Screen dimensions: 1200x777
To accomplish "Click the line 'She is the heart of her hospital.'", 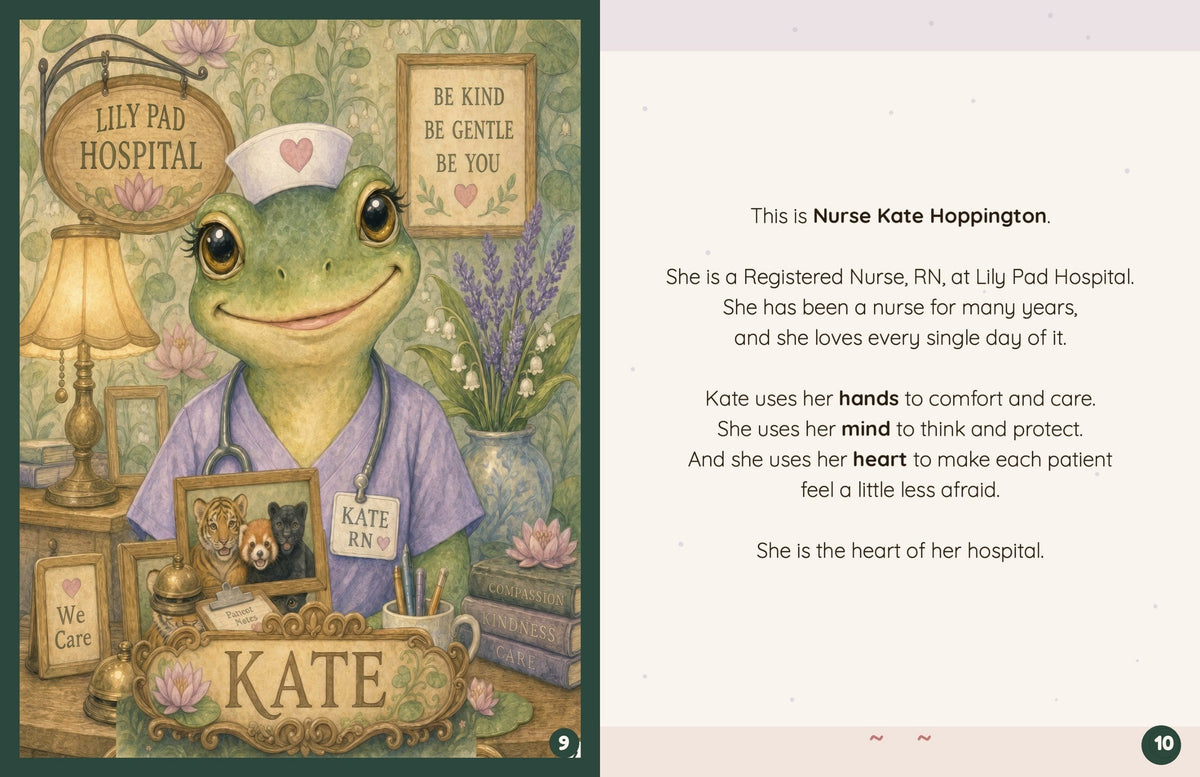I will coord(900,551).
